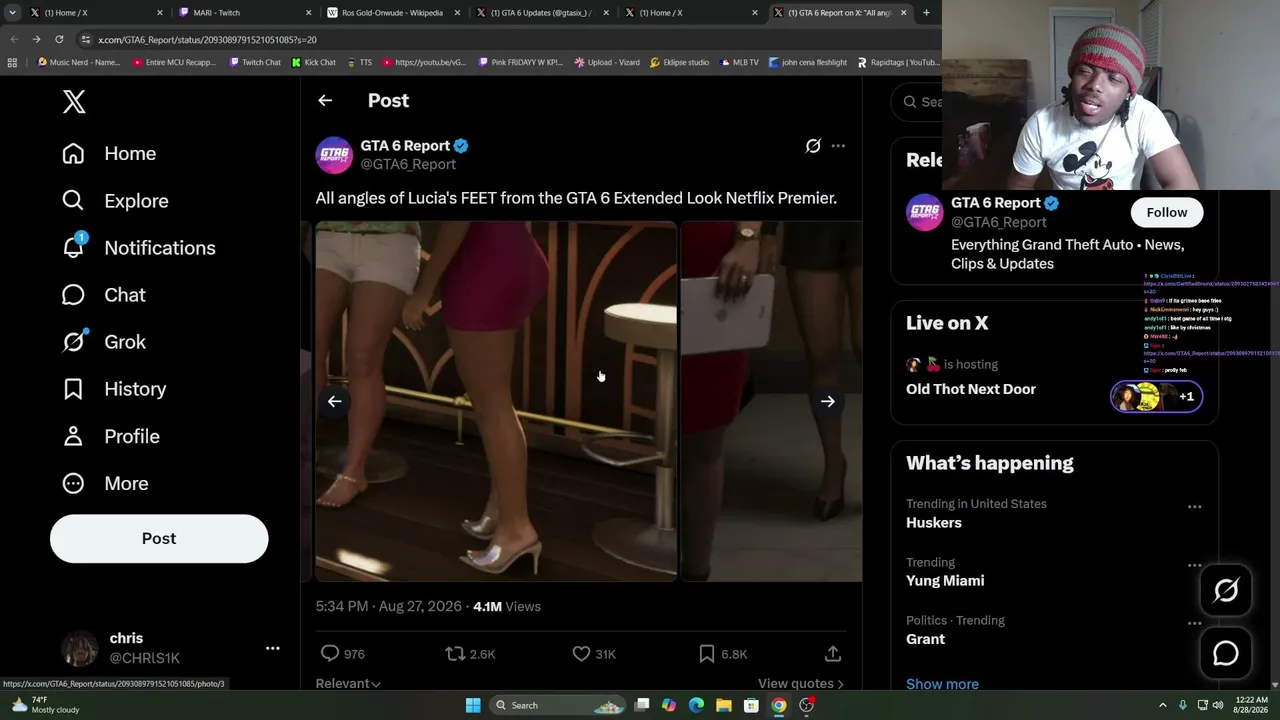The image size is (1280, 720).
Task: Click Show more under What's happening
Action: tap(942, 684)
